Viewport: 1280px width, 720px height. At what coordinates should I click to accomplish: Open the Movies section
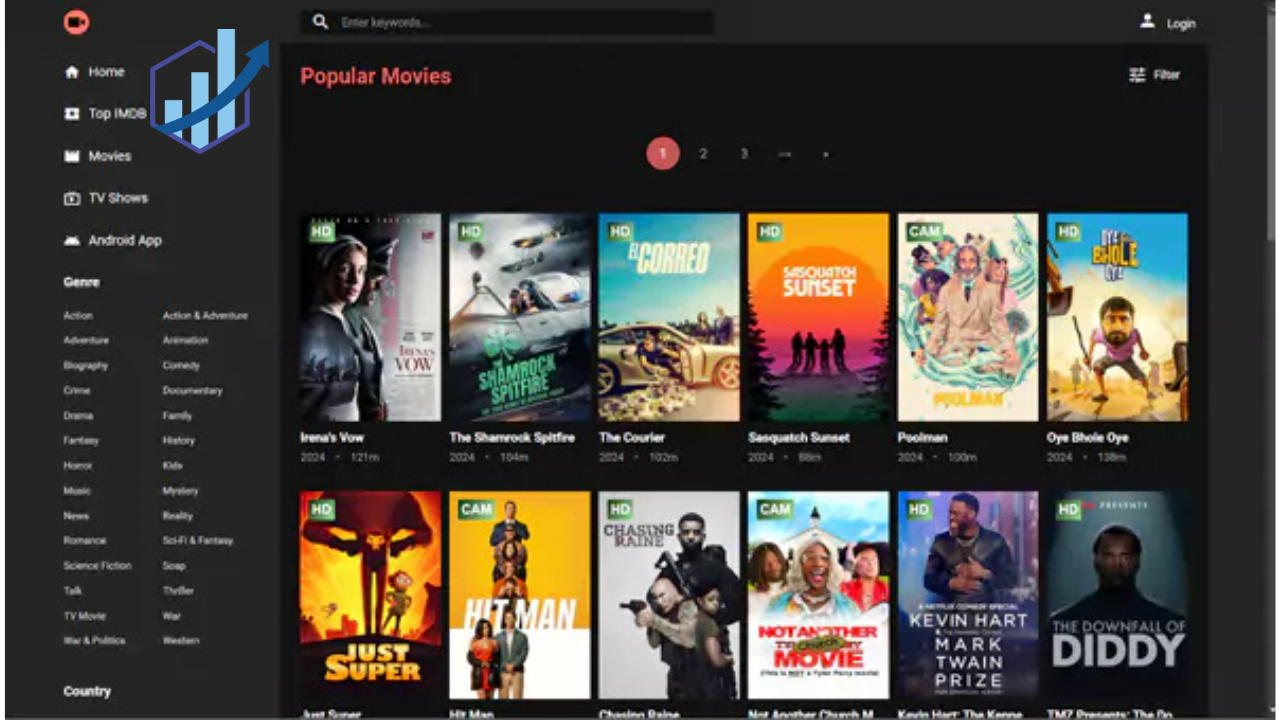tap(110, 156)
